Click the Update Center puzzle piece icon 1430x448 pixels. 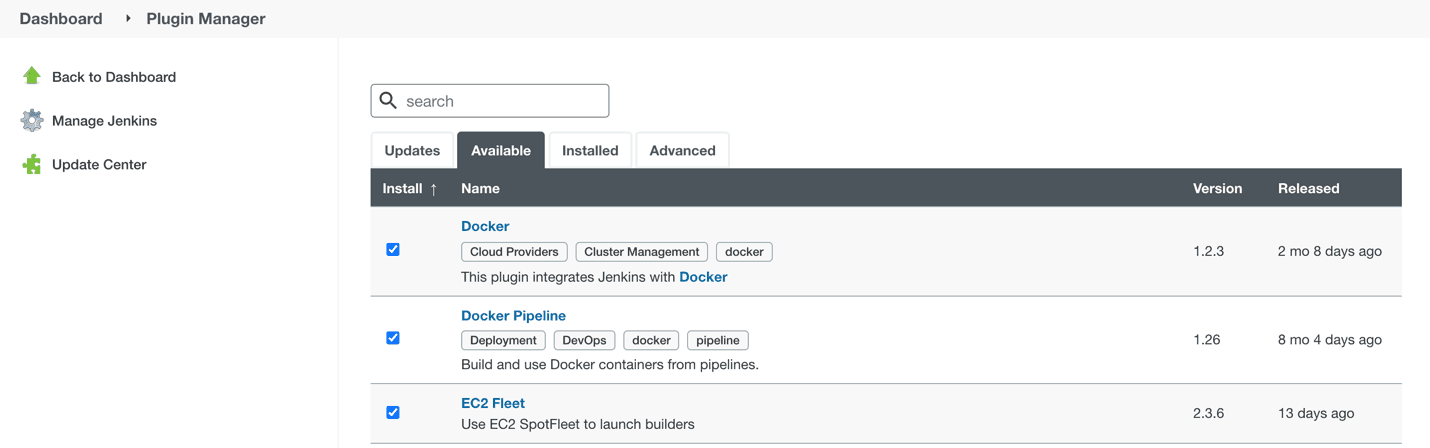(32, 164)
